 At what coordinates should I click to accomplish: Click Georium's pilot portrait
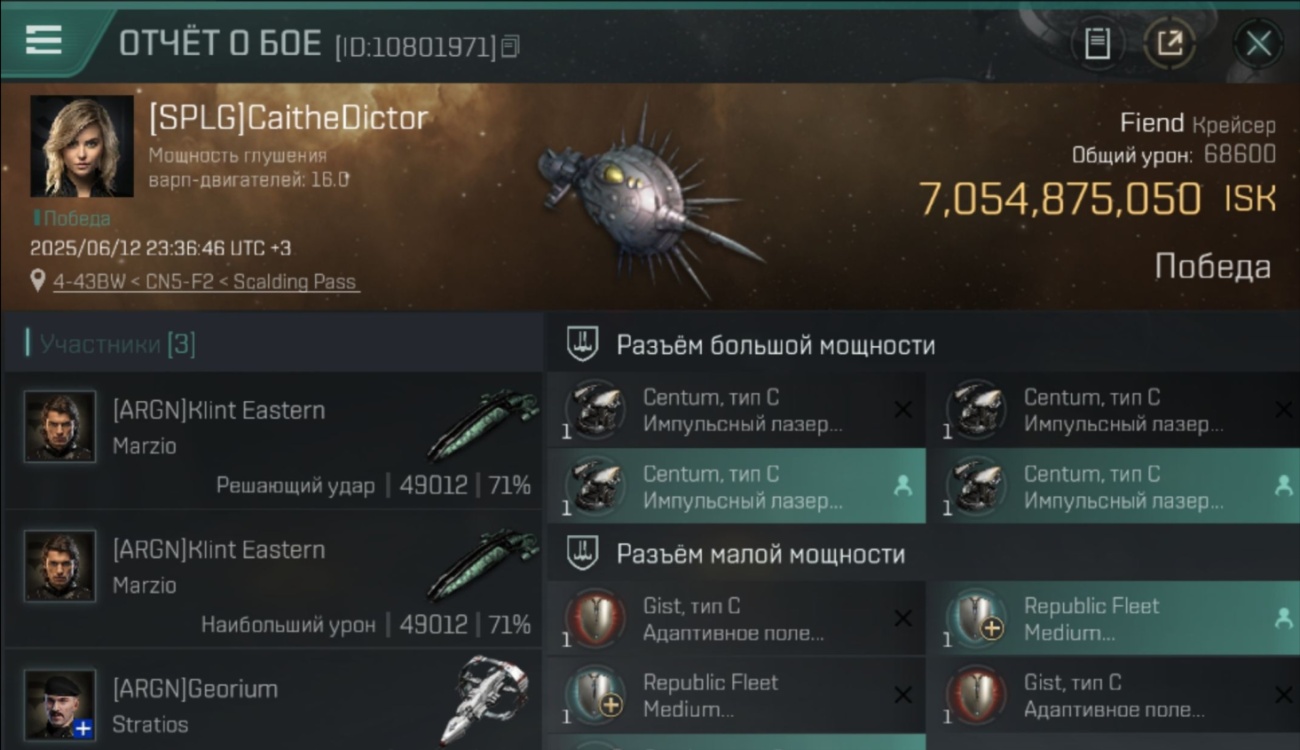(60, 706)
